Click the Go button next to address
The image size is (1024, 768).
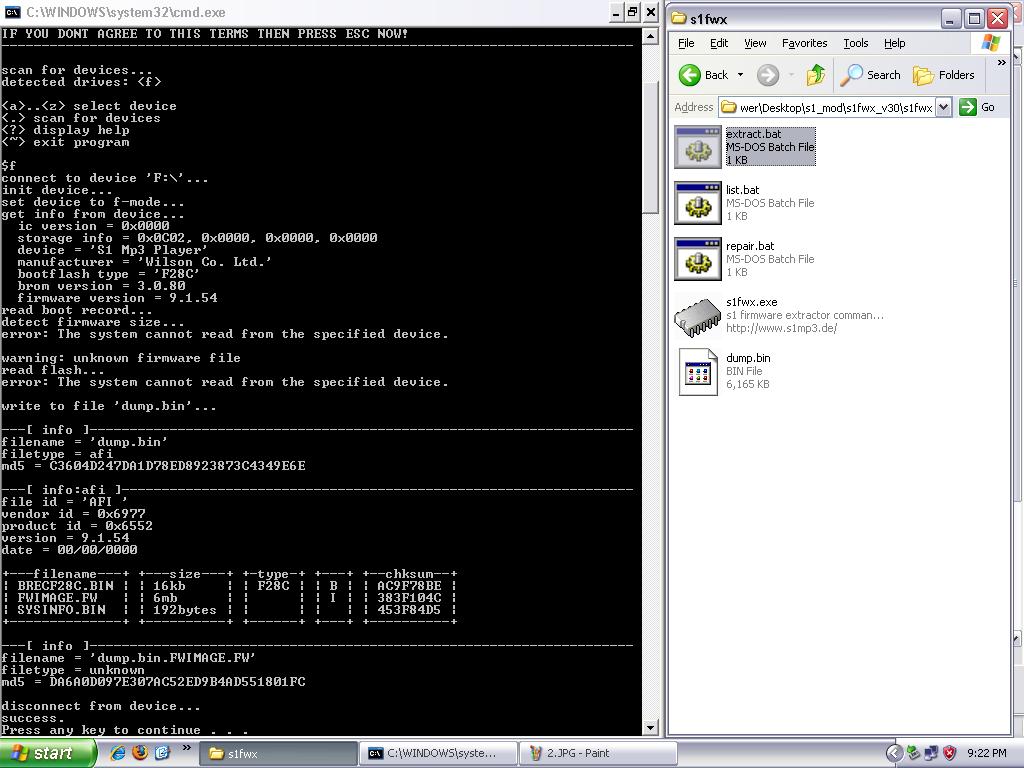point(978,107)
